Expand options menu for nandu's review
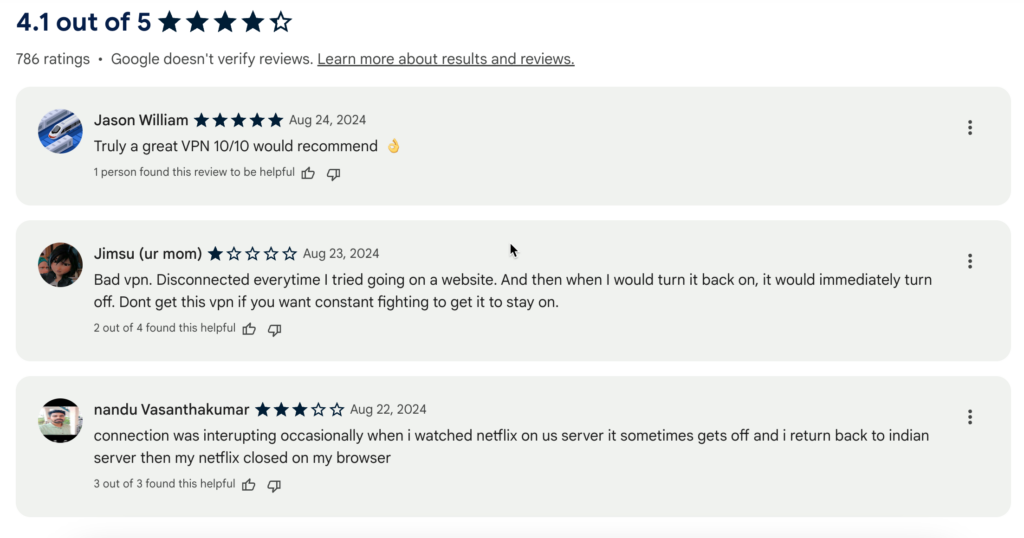 coord(969,417)
